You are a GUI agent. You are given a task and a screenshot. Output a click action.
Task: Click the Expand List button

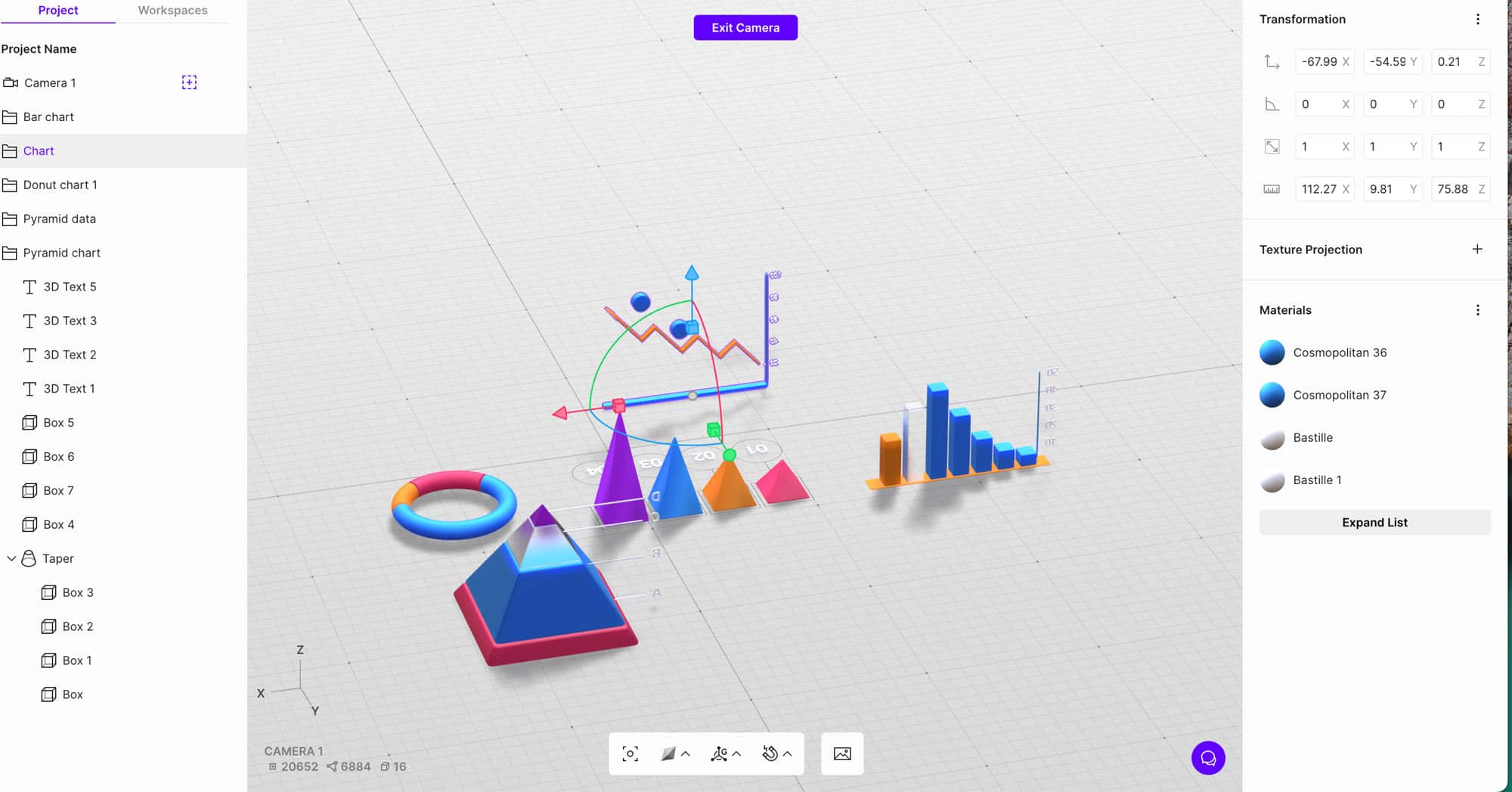[1374, 523]
